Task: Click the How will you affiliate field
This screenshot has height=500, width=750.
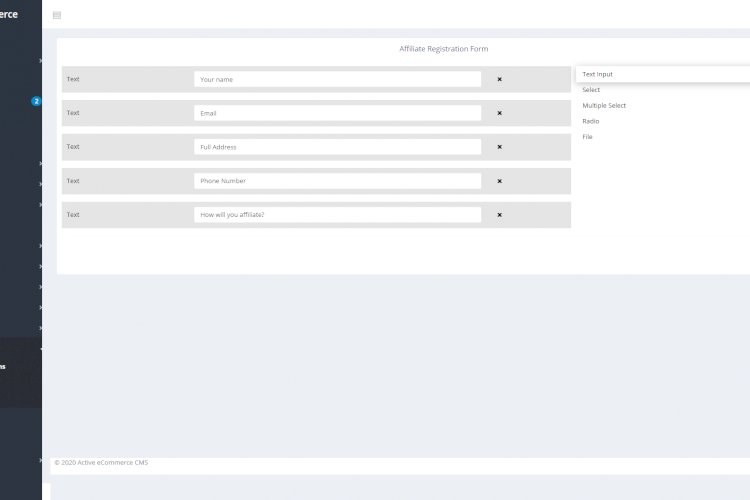Action: (337, 215)
